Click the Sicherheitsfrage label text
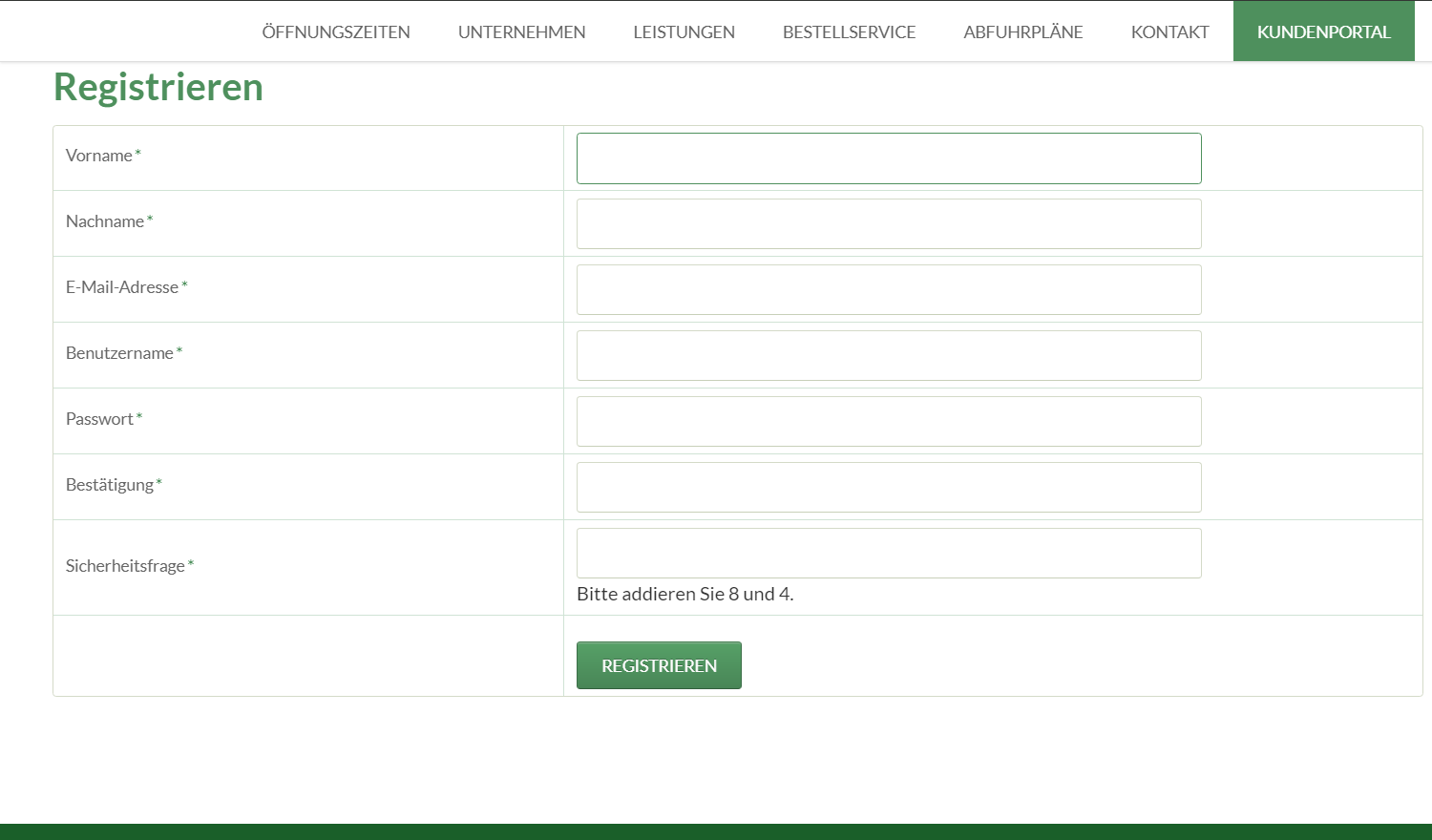This screenshot has height=840, width=1432. coord(125,566)
